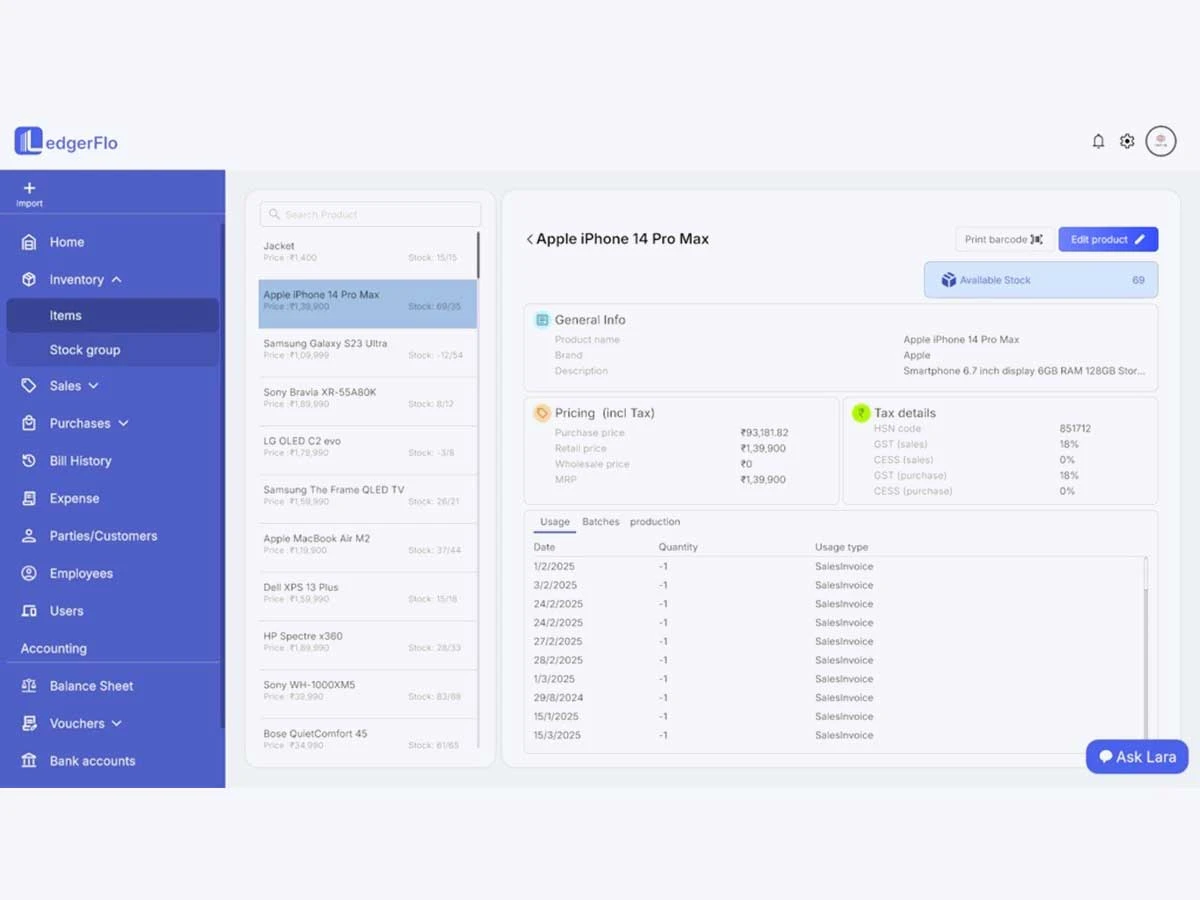The height and width of the screenshot is (900, 1200).
Task: Click the Import plus icon
Action: coord(29,188)
